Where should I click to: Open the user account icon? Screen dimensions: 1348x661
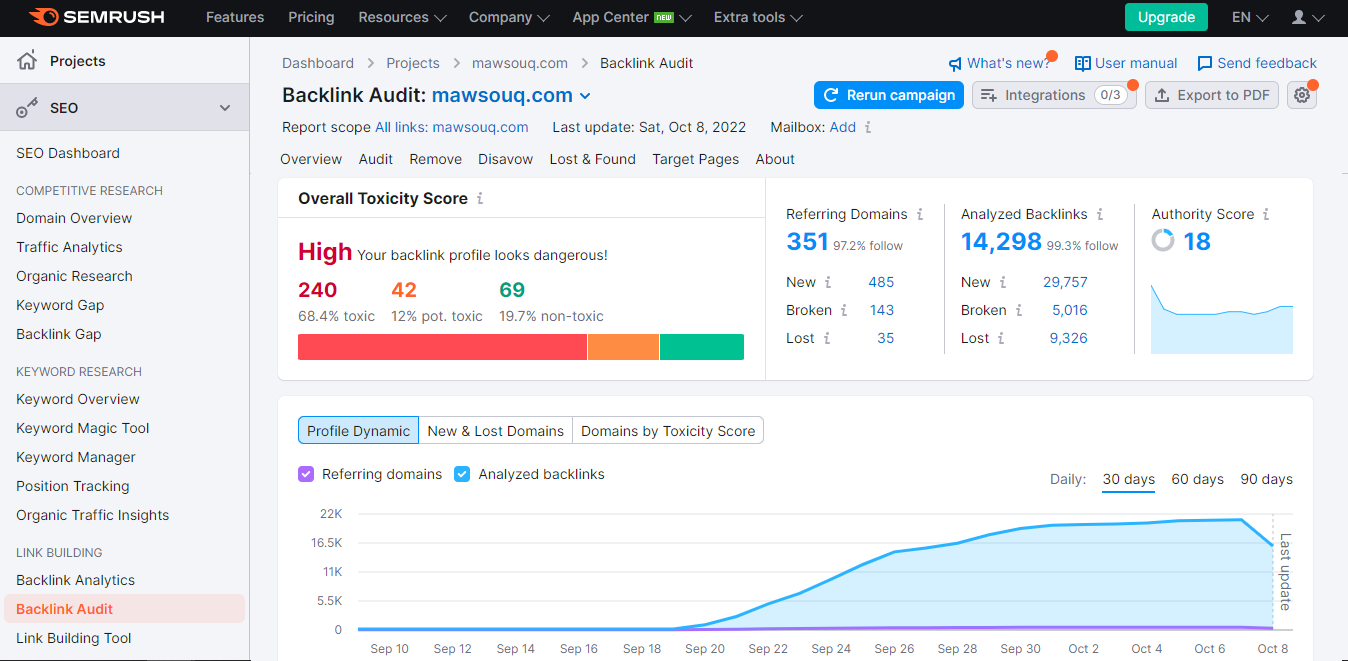pos(1299,17)
